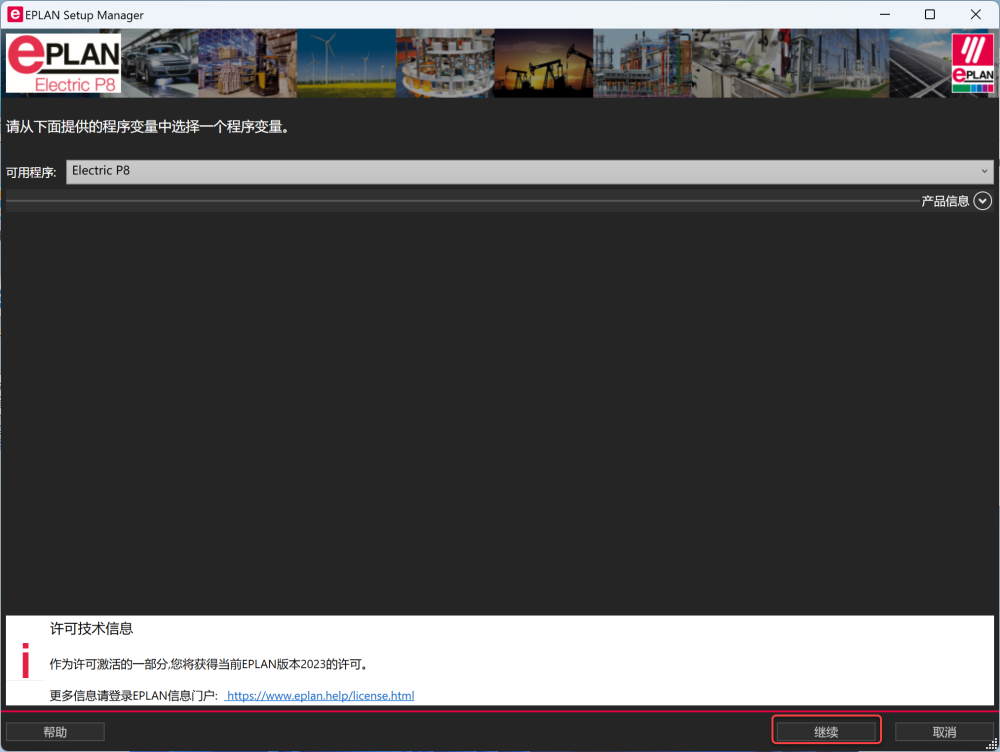The height and width of the screenshot is (752, 1000).
Task: Maximize the EPLAN Setup Manager window
Action: (930, 14)
